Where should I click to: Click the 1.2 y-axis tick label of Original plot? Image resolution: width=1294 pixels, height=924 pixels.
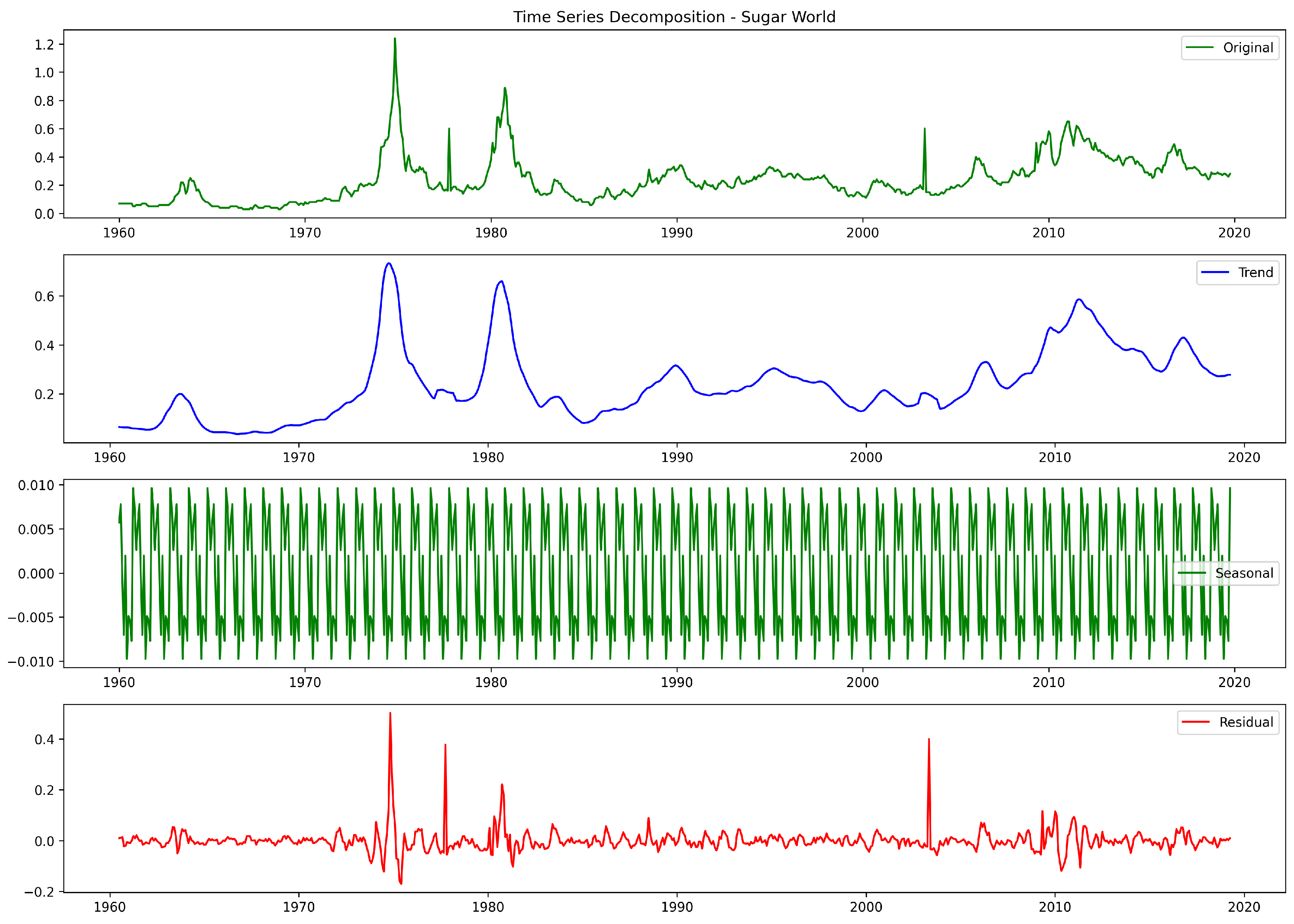point(44,45)
